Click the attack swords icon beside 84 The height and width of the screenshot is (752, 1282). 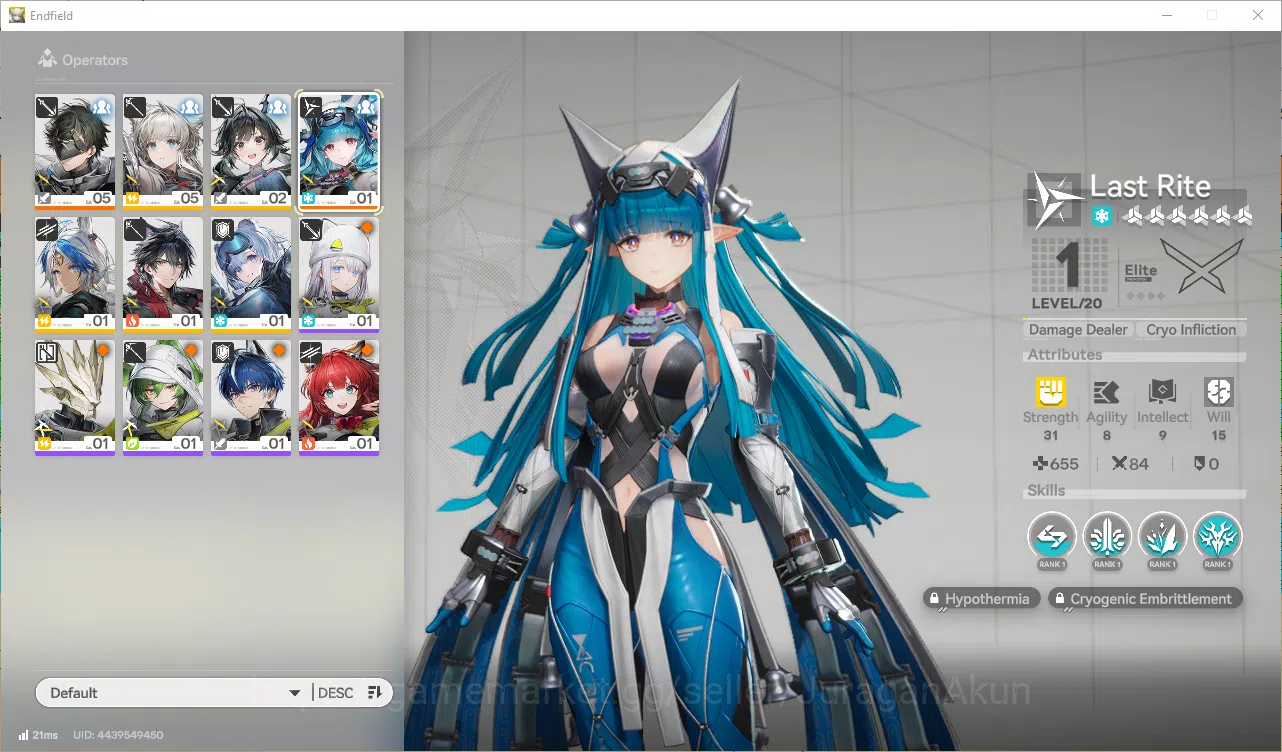1119,464
